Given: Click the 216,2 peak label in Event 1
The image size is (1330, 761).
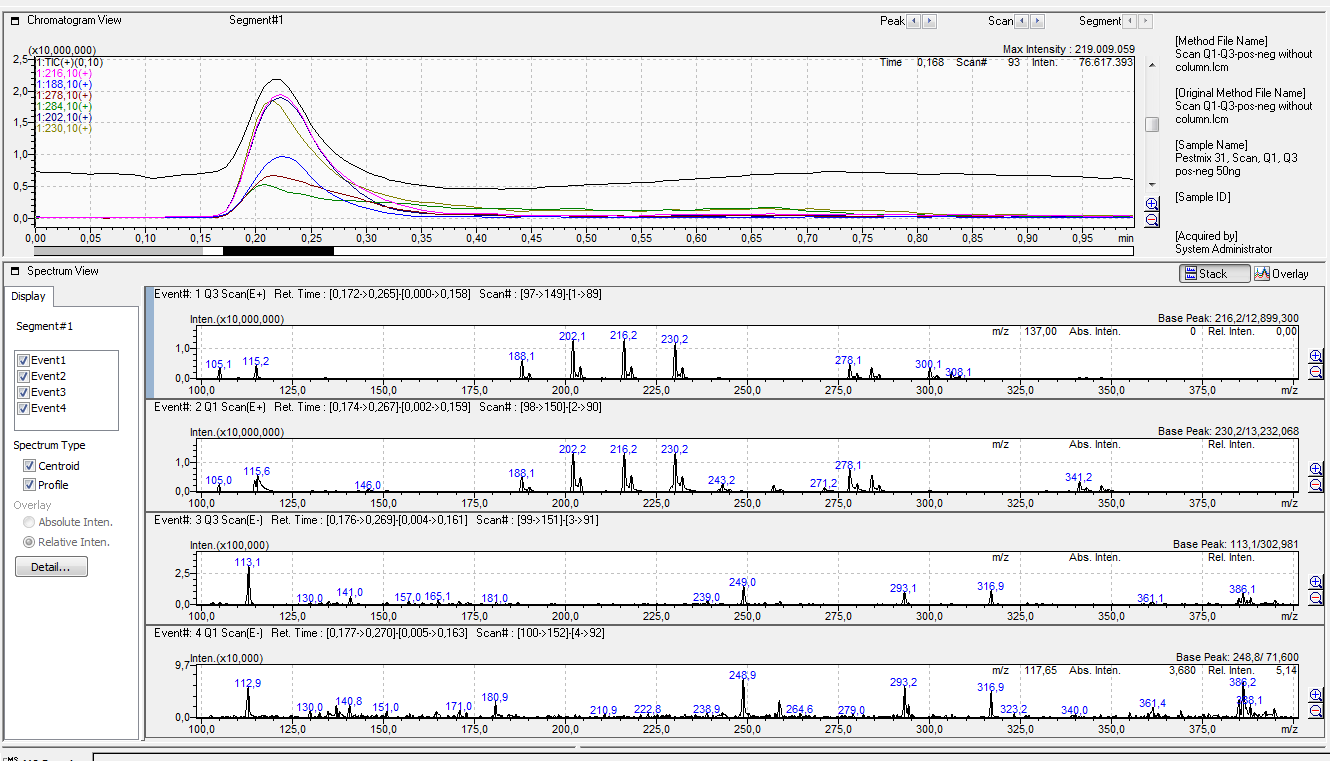Looking at the screenshot, I should coord(624,336).
